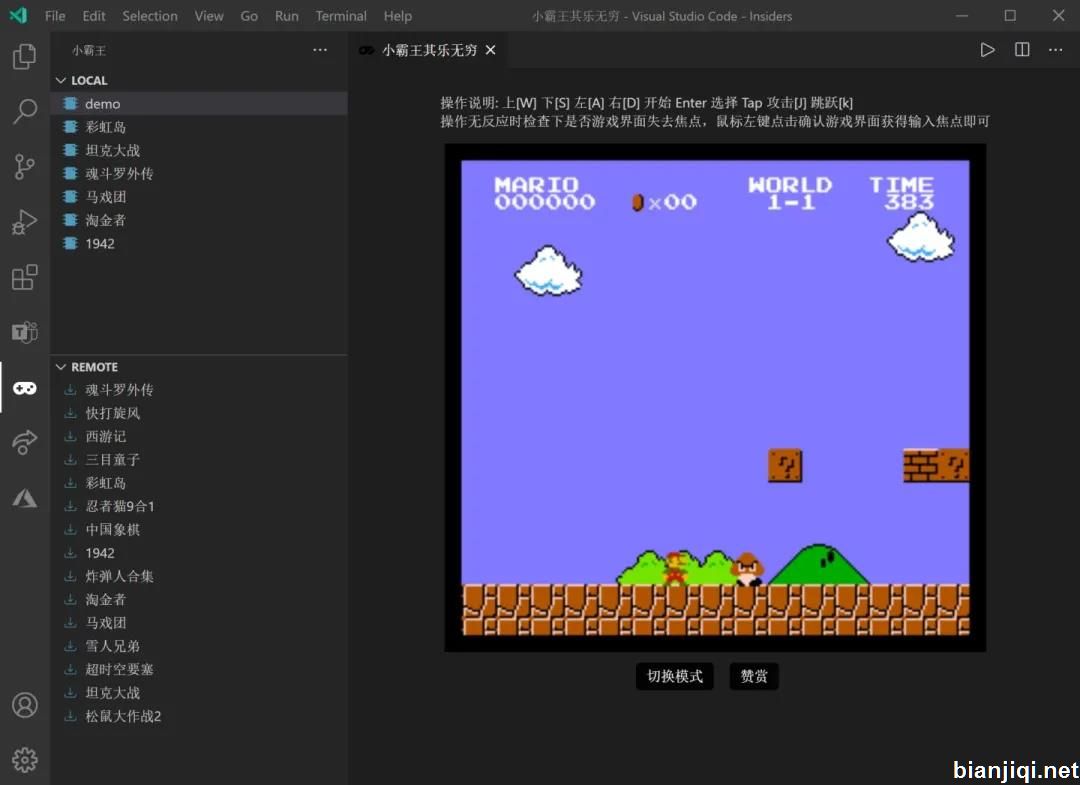Image resolution: width=1080 pixels, height=785 pixels.
Task: Select 1942 in the LOCAL list
Action: [x=200, y=244]
